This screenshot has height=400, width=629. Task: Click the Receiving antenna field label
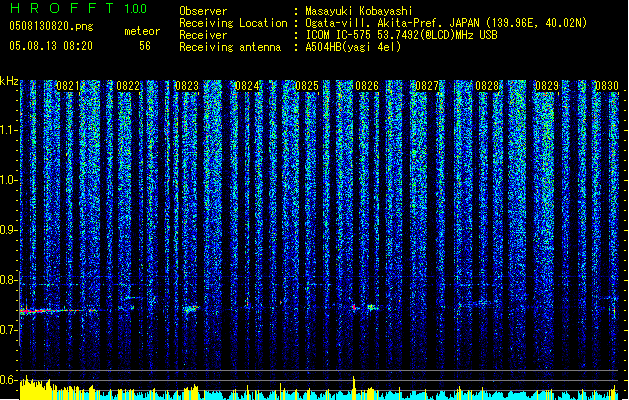point(230,47)
